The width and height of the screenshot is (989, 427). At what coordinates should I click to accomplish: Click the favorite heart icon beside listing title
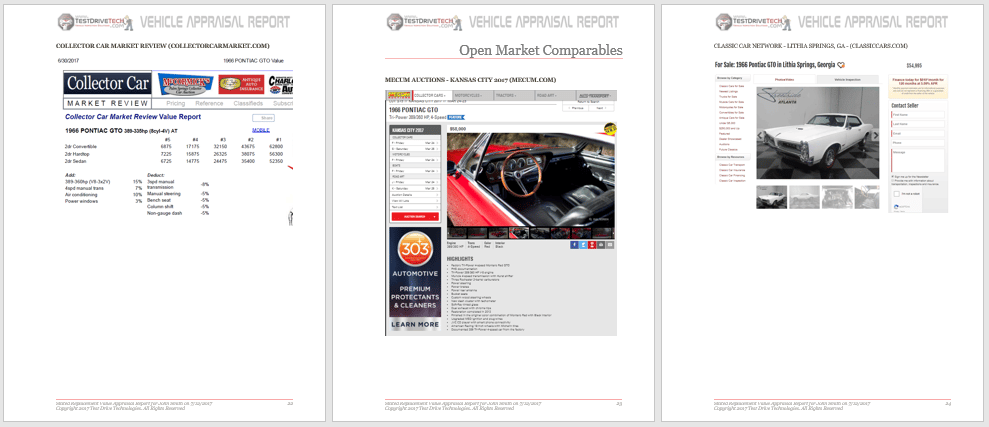coord(842,65)
